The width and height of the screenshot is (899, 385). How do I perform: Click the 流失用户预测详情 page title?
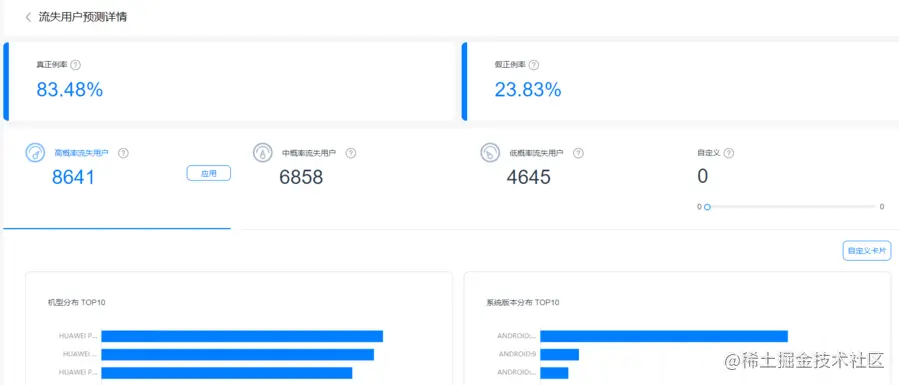[x=83, y=17]
